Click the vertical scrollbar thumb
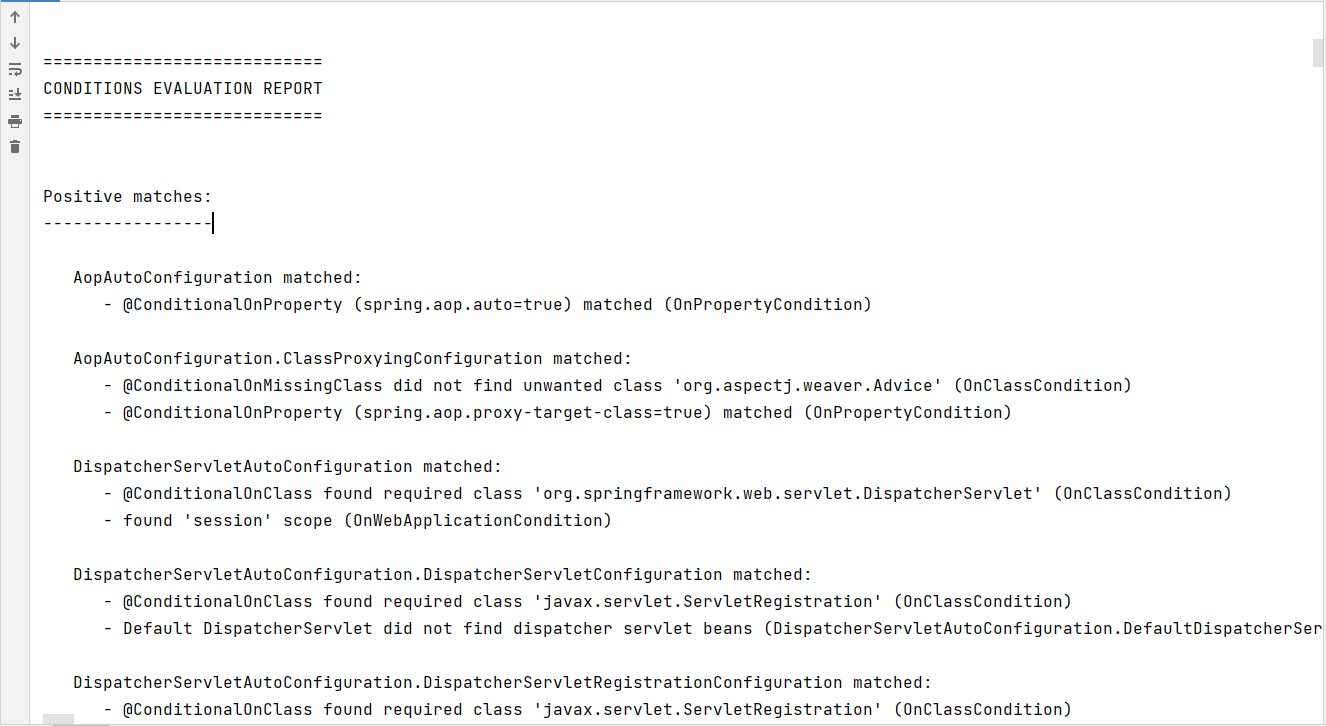The image size is (1326, 726). (1318, 52)
